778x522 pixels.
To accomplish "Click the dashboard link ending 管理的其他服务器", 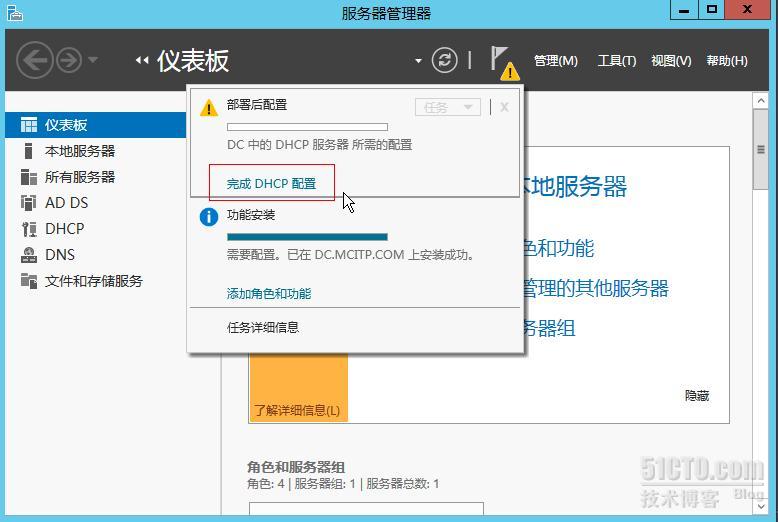I will 596,288.
